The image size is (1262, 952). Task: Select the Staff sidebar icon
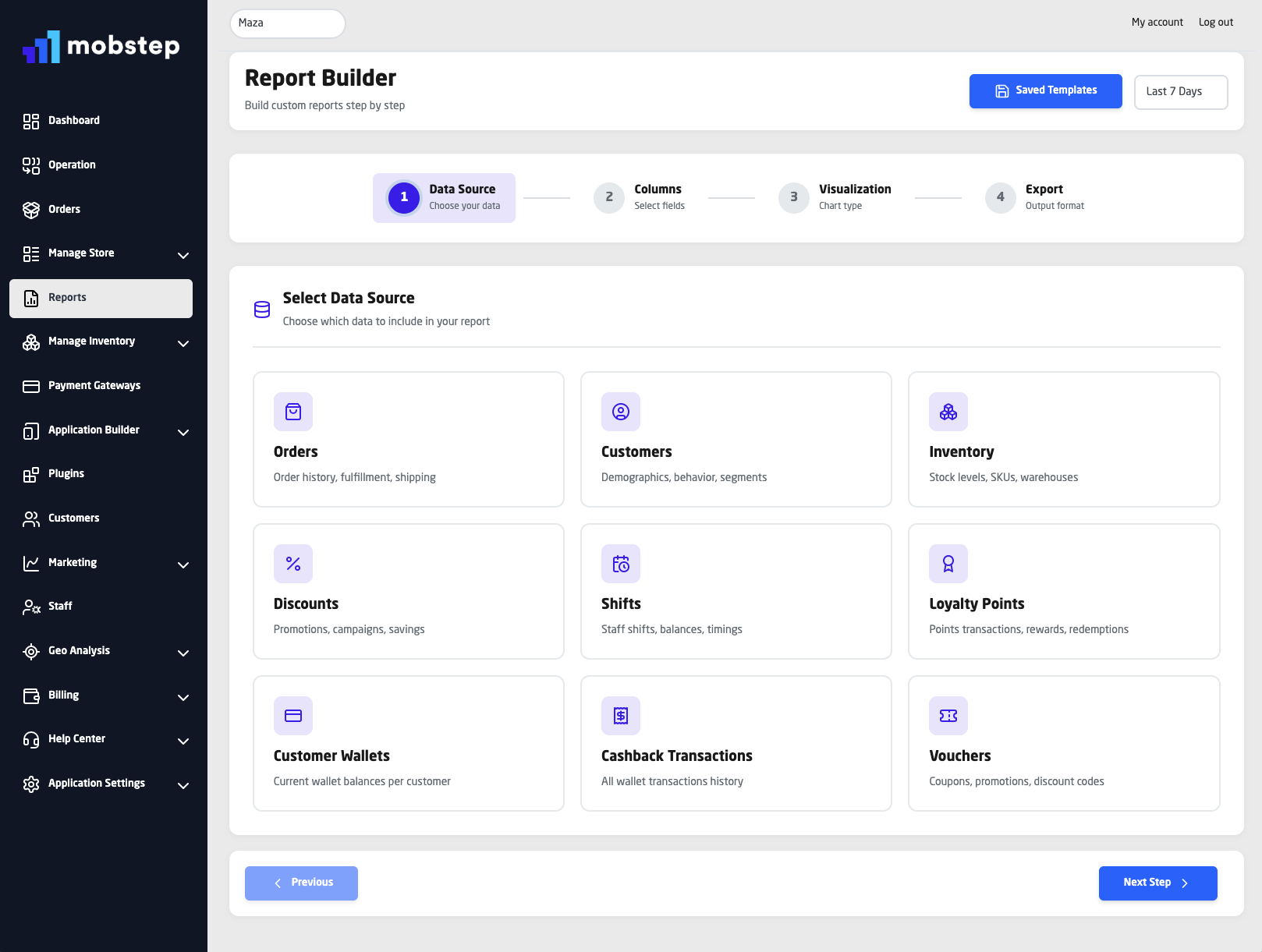31,606
